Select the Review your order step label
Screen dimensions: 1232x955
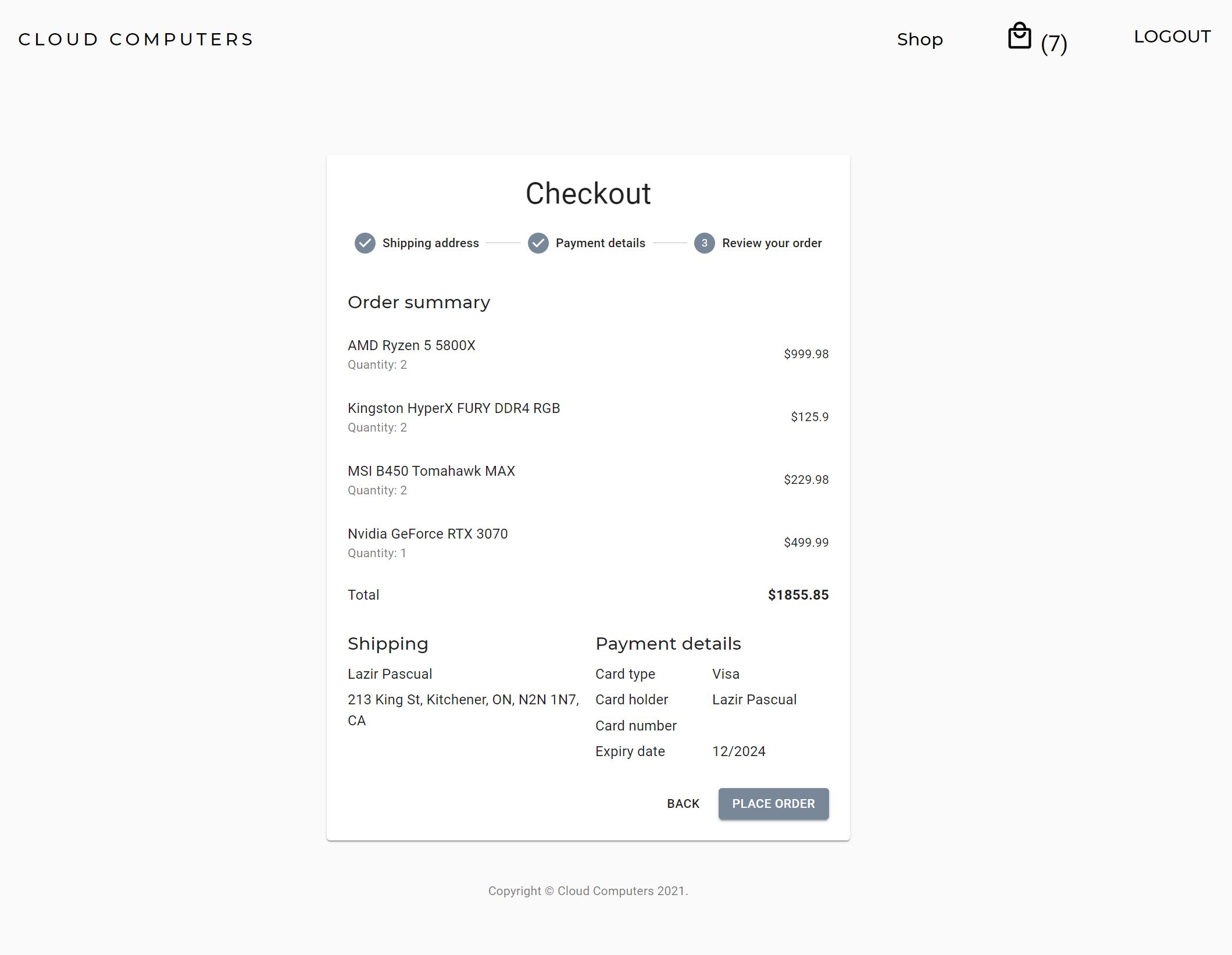tap(772, 243)
